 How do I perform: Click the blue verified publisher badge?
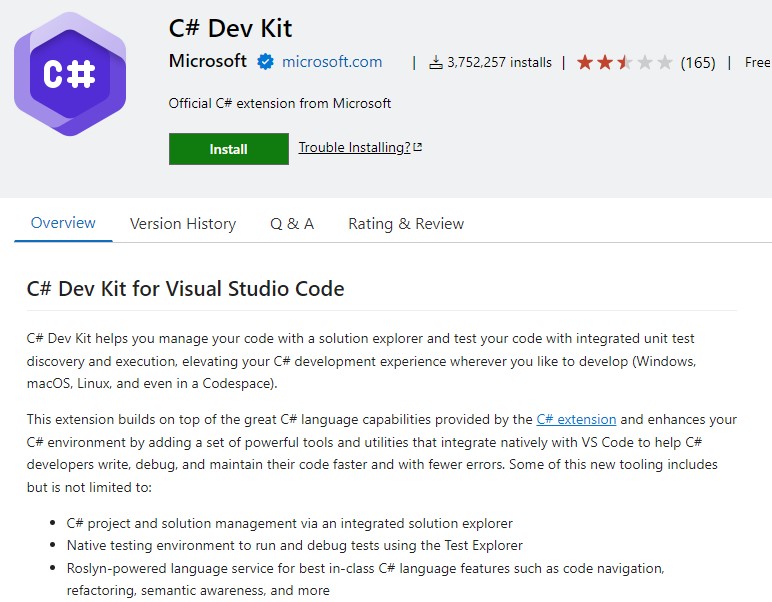tap(265, 62)
